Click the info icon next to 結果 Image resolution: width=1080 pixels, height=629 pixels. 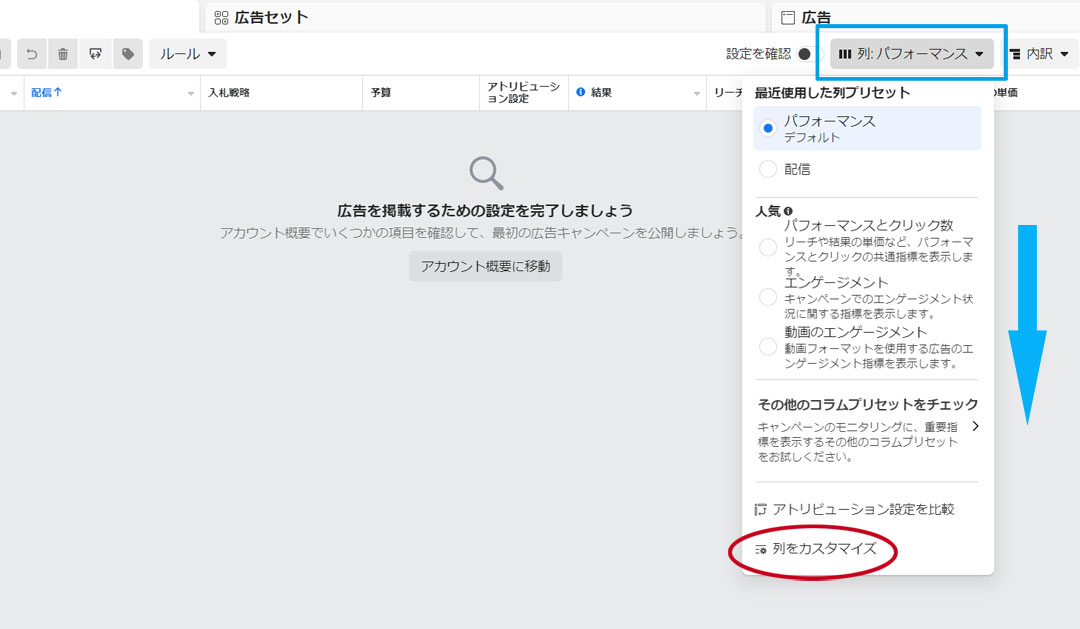tap(580, 93)
